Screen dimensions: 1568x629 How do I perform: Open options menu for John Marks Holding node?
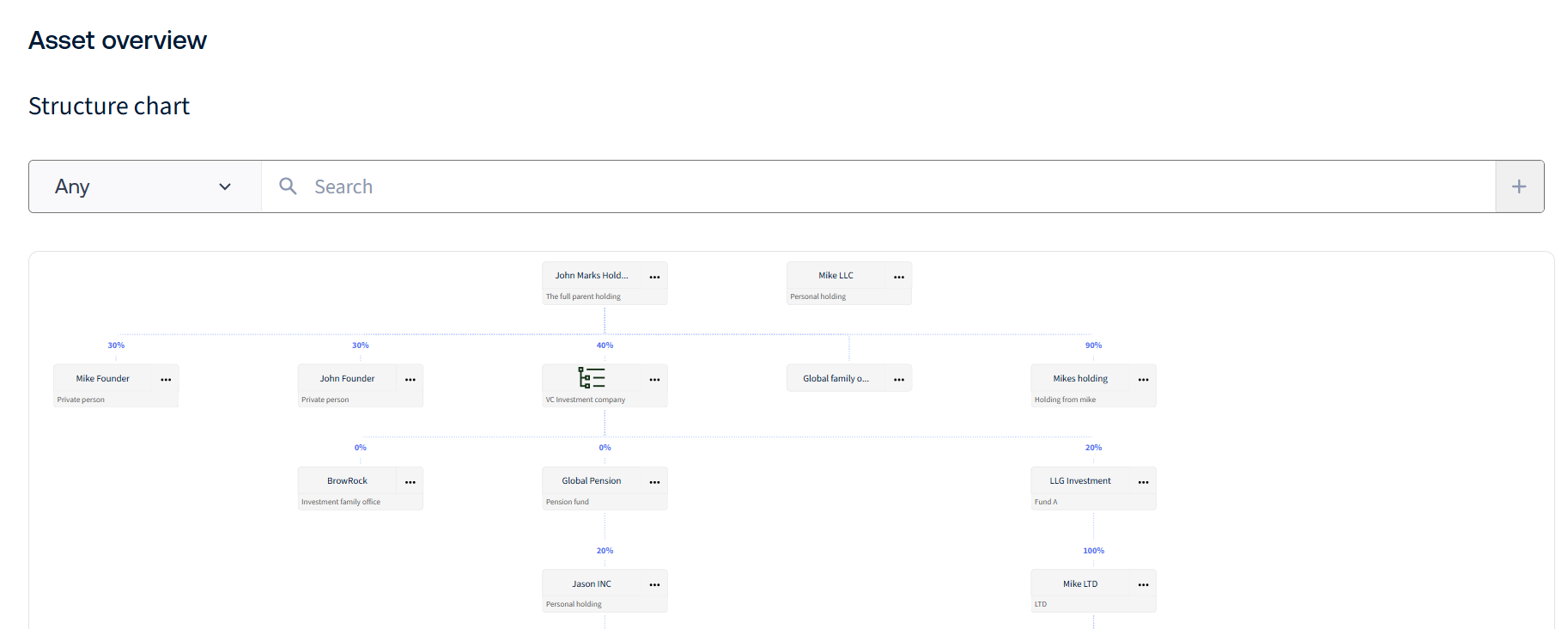(654, 277)
